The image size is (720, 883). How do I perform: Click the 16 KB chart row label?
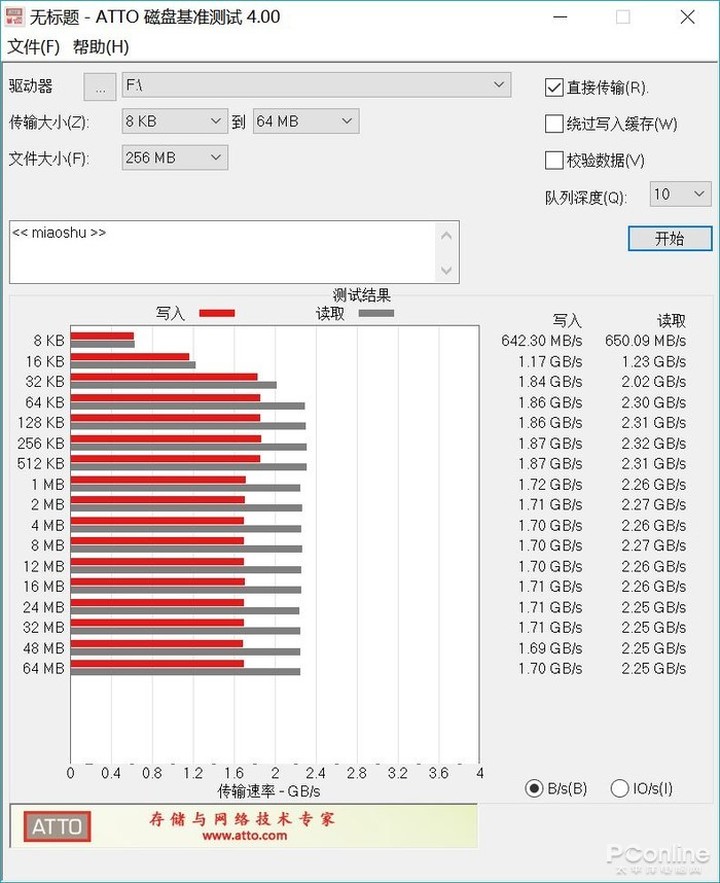point(45,362)
